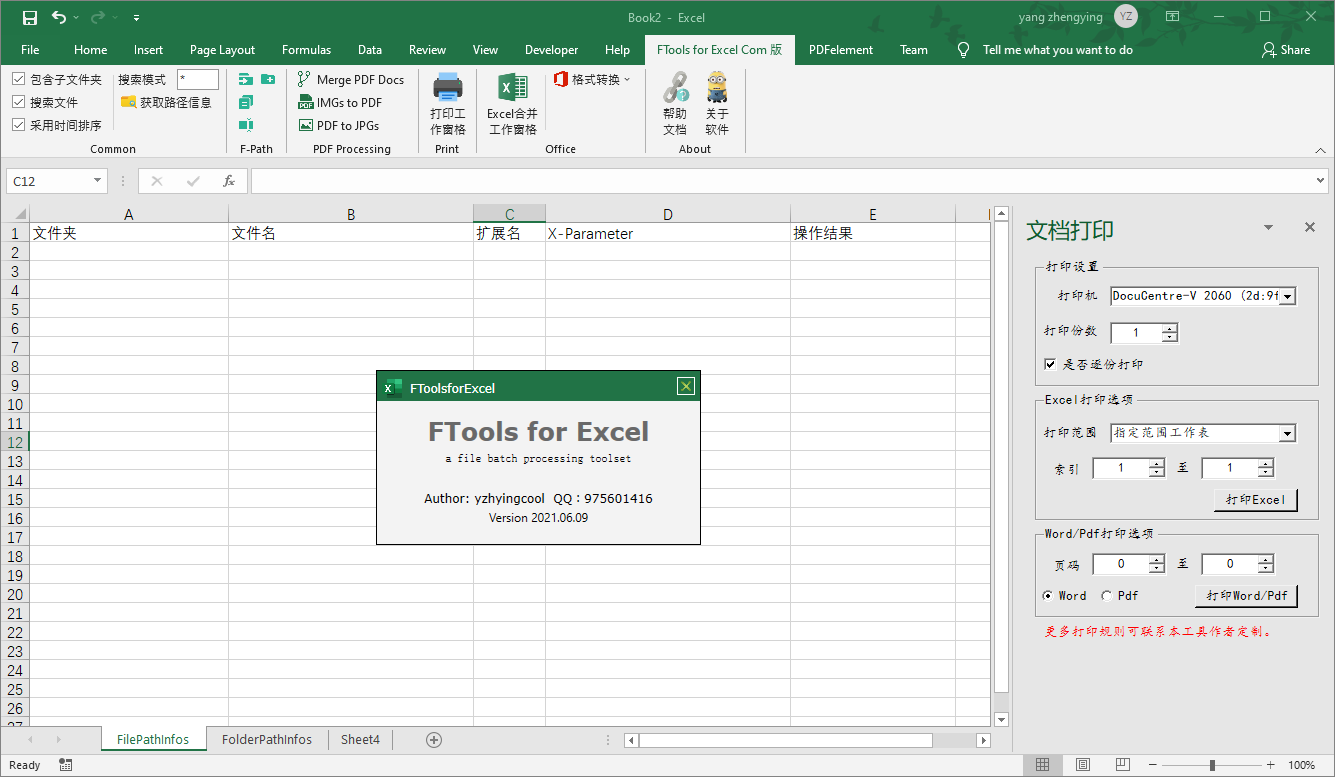Viewport: 1335px width, 777px height.
Task: Select the Pdf radio button
Action: 1106,595
